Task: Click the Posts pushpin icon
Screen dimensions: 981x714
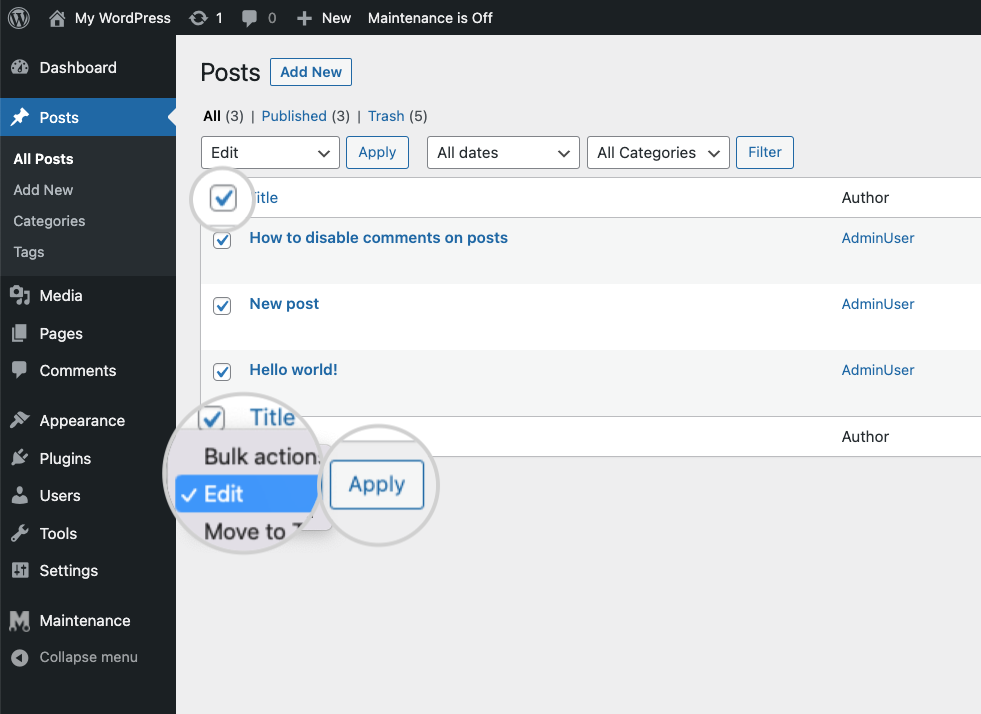Action: click(20, 117)
